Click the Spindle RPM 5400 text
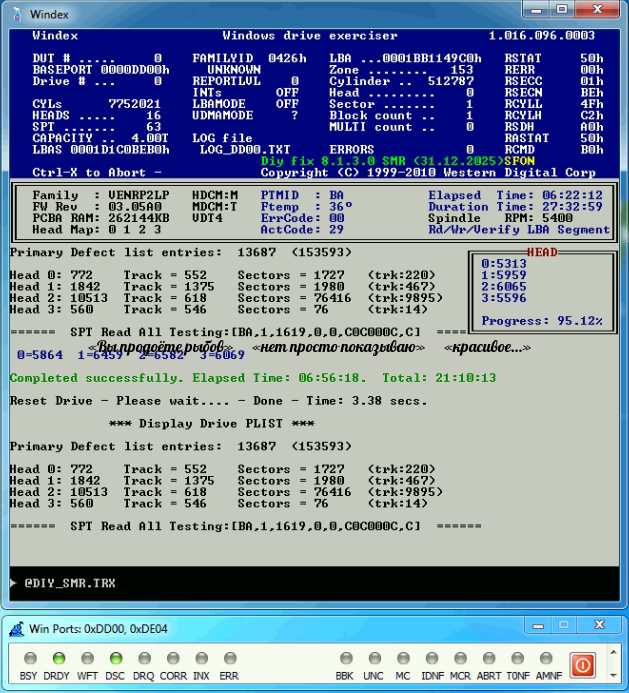Screen dimensions: 629x693 (500, 218)
